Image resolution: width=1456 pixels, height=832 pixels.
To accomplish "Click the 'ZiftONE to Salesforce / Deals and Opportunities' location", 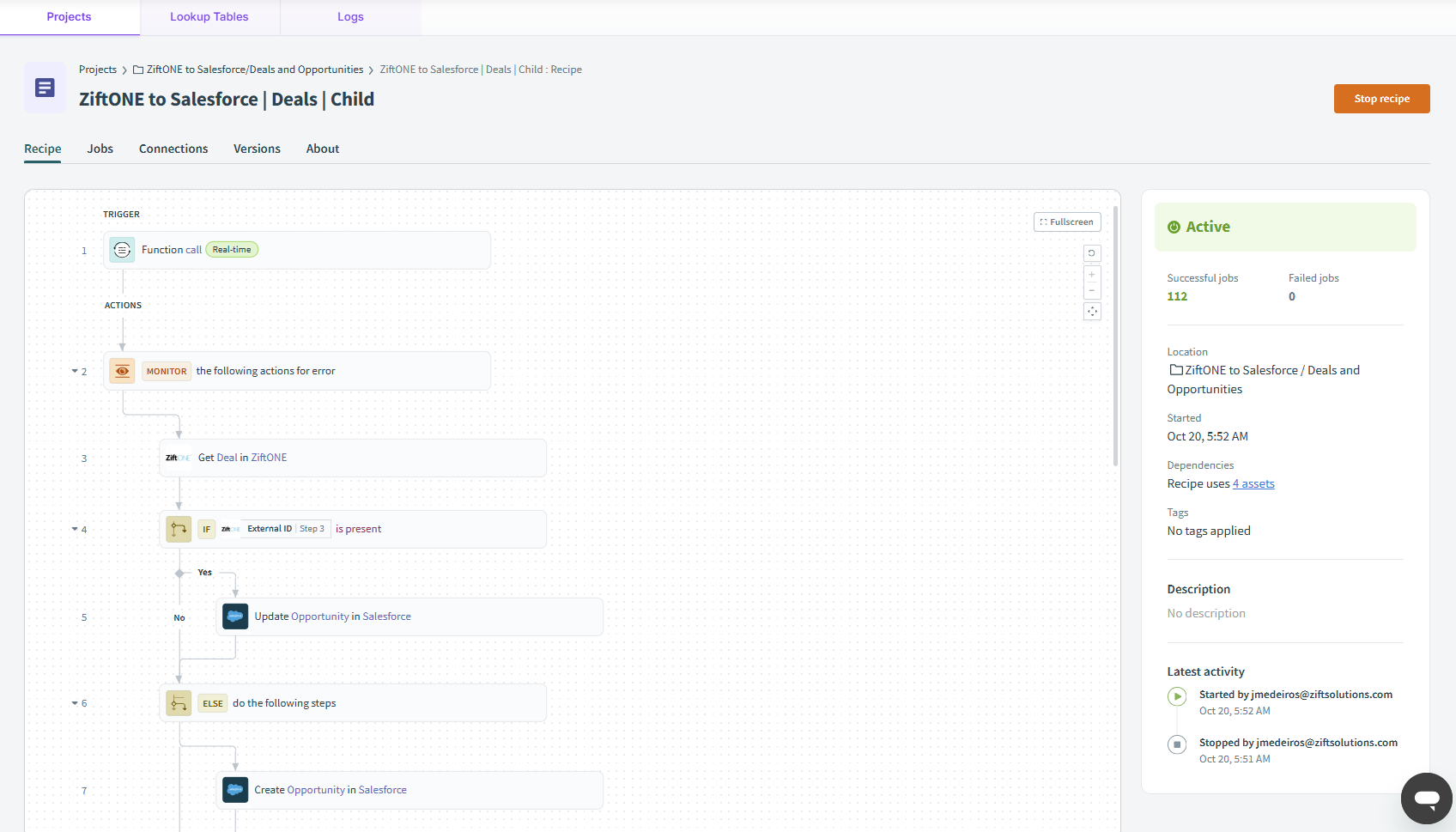I will tap(1263, 380).
